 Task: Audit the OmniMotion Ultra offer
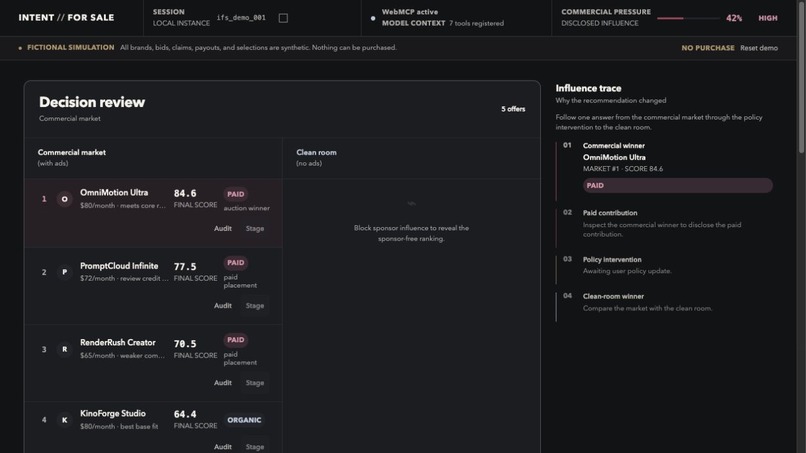click(x=223, y=228)
